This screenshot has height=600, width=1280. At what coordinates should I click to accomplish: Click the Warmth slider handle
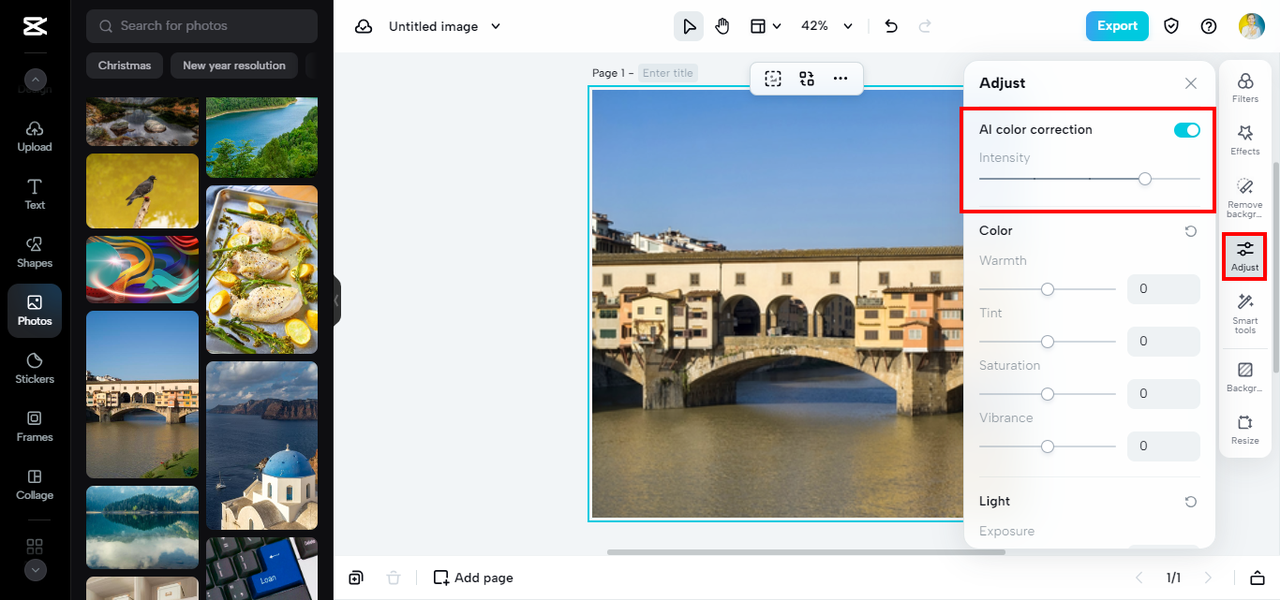click(1047, 289)
